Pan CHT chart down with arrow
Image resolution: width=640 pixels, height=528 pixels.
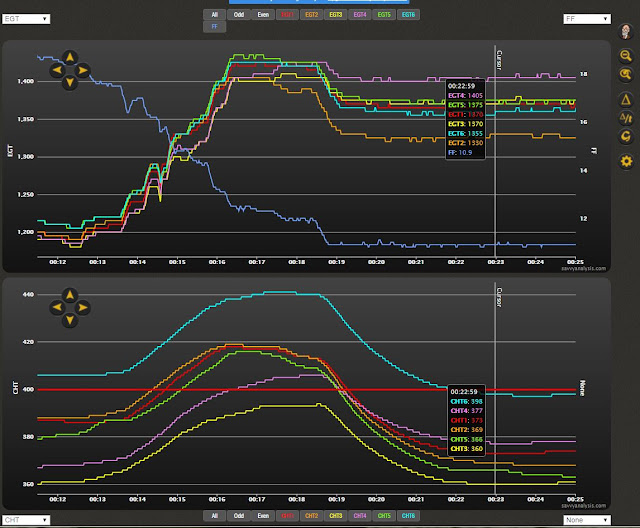pyautogui.click(x=70, y=320)
